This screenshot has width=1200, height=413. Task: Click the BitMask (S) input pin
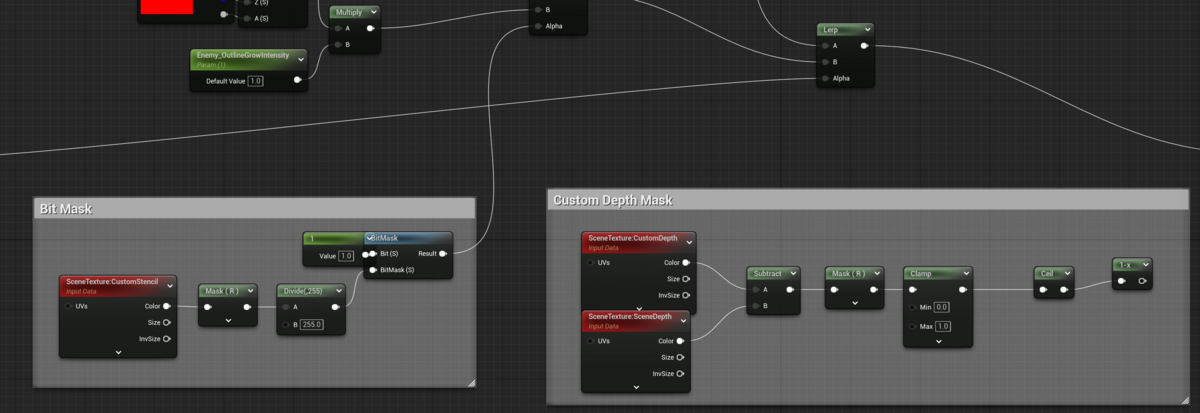click(x=373, y=270)
